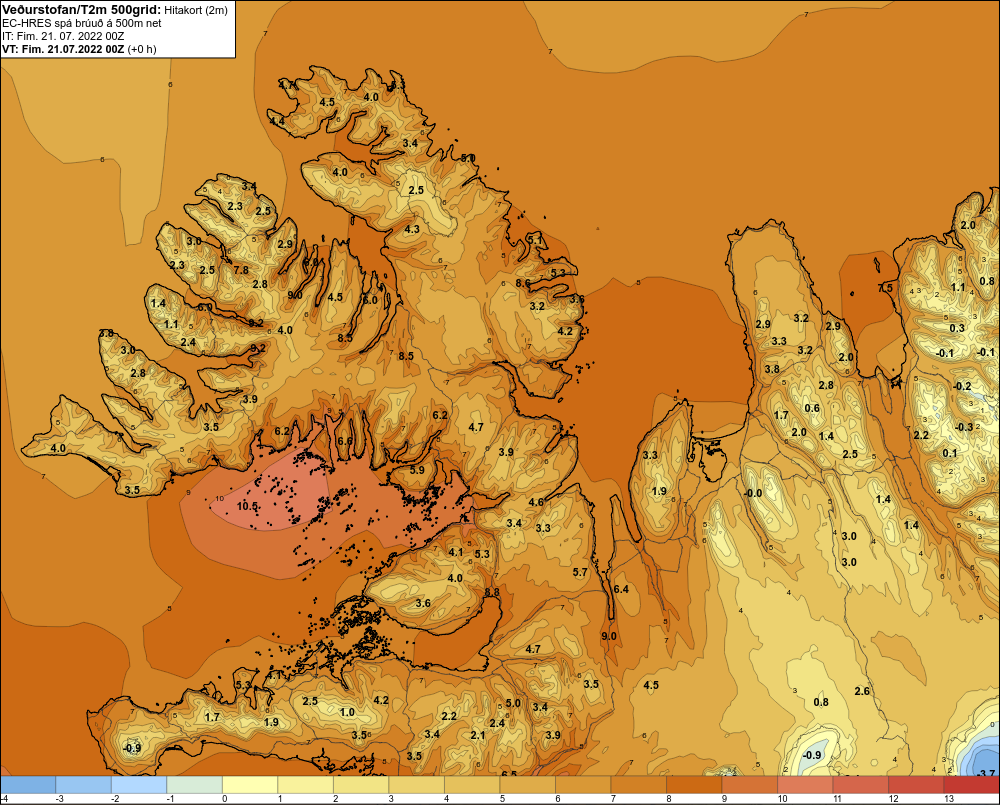This screenshot has height=805, width=1000.
Task: Click the 0.3 temperature value
Action: click(957, 328)
